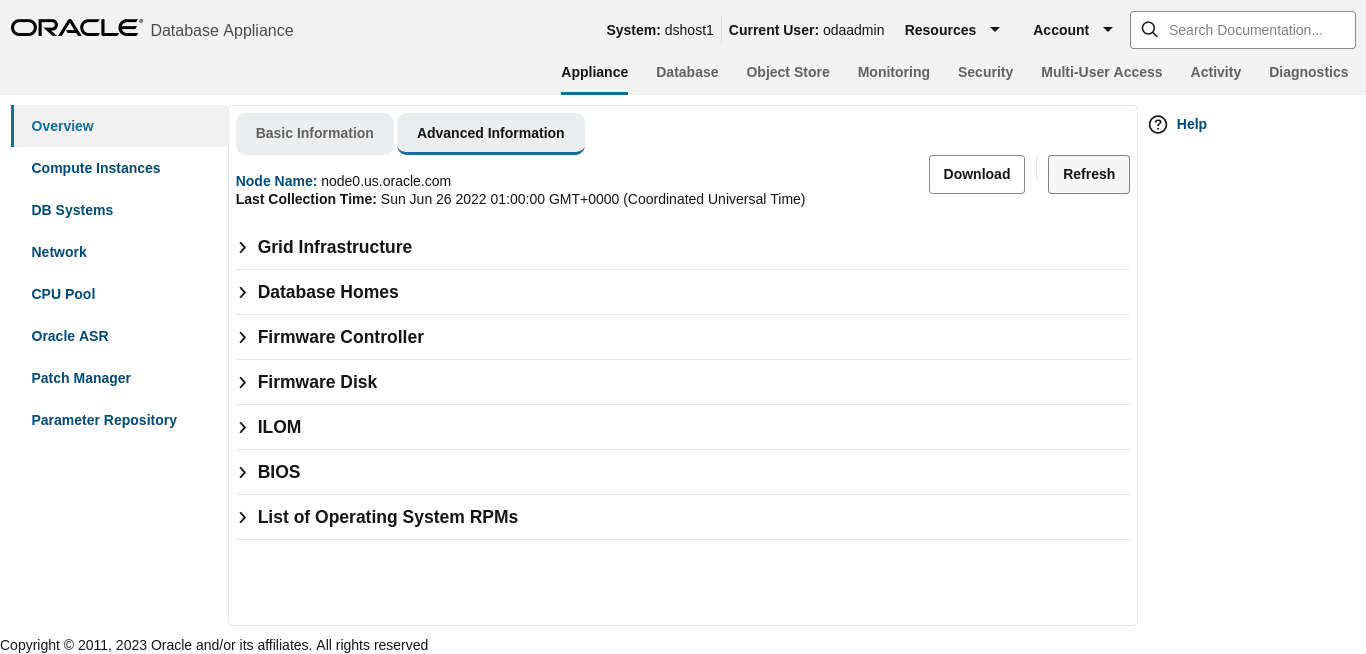
Task: Click the Refresh button
Action: tap(1088, 174)
